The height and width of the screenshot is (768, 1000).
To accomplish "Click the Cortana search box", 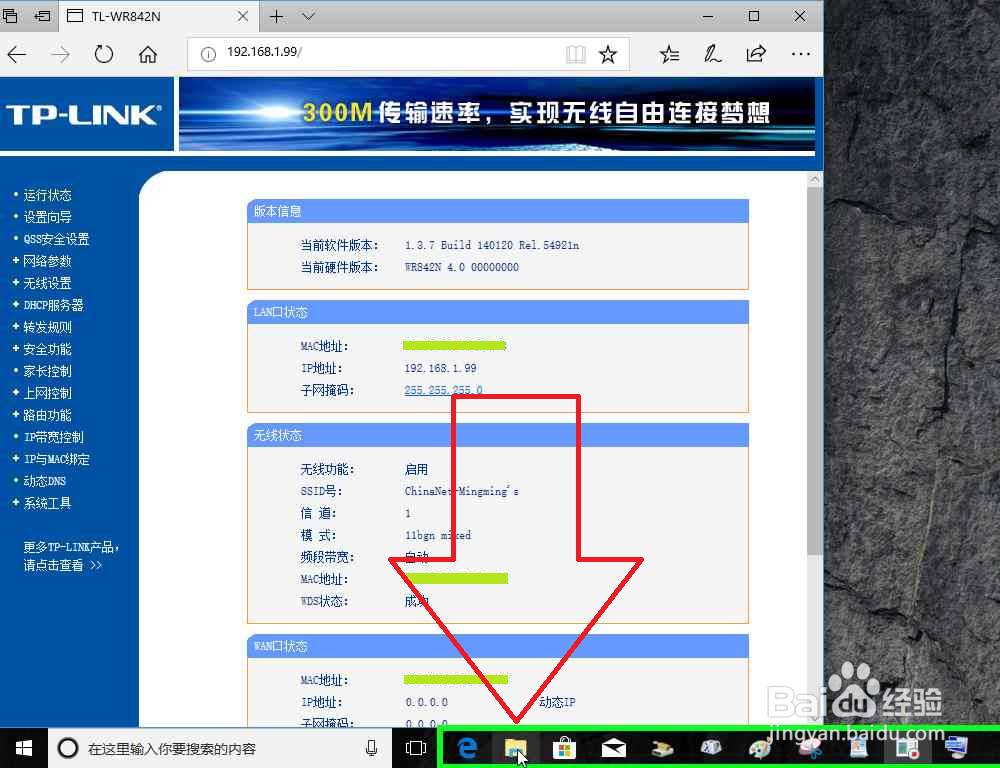I will click(220, 748).
